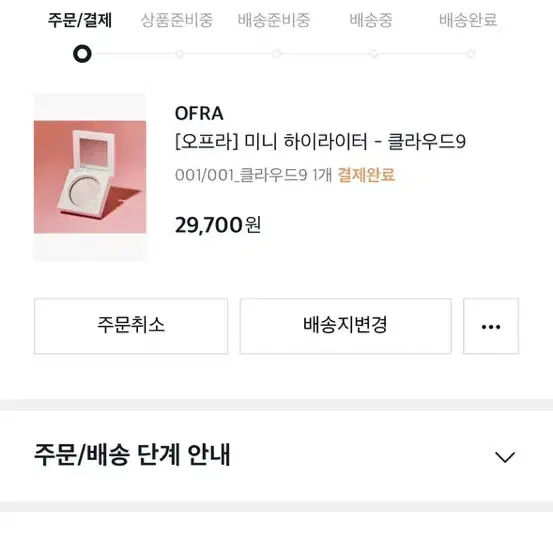Click the 29,700원 price text
The height and width of the screenshot is (553, 553).
[218, 225]
